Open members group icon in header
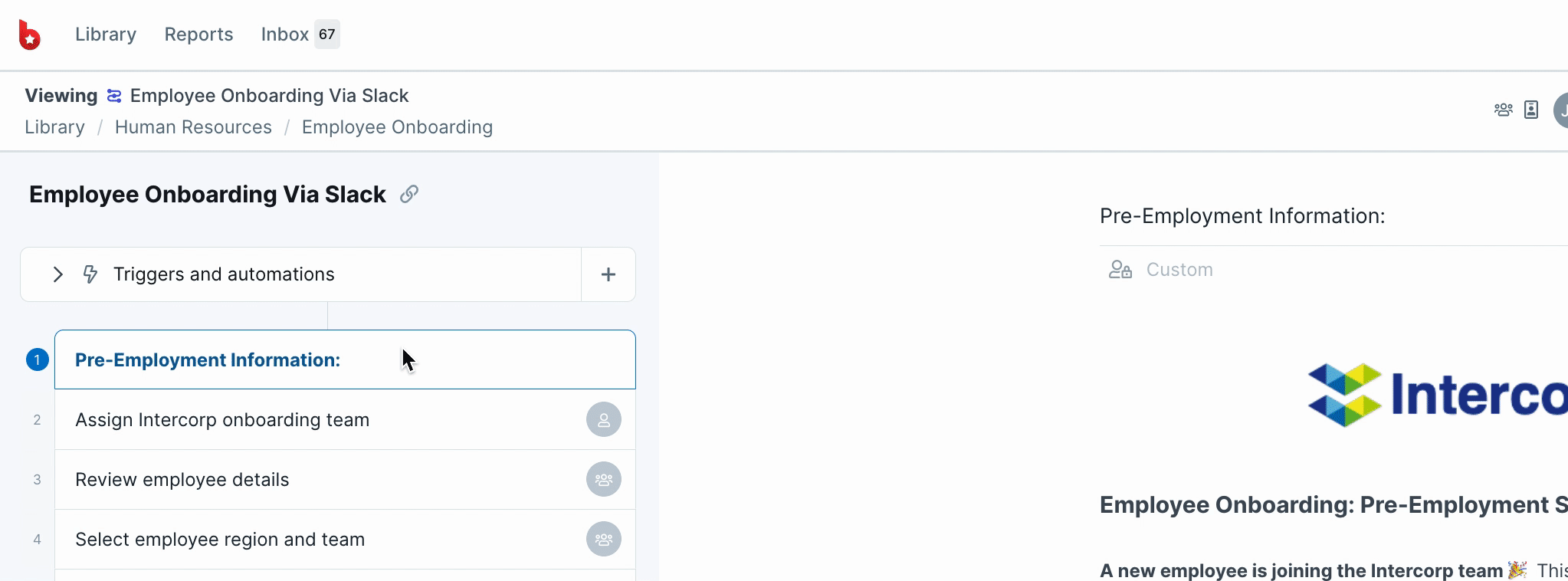The height and width of the screenshot is (581, 1568). [1504, 110]
